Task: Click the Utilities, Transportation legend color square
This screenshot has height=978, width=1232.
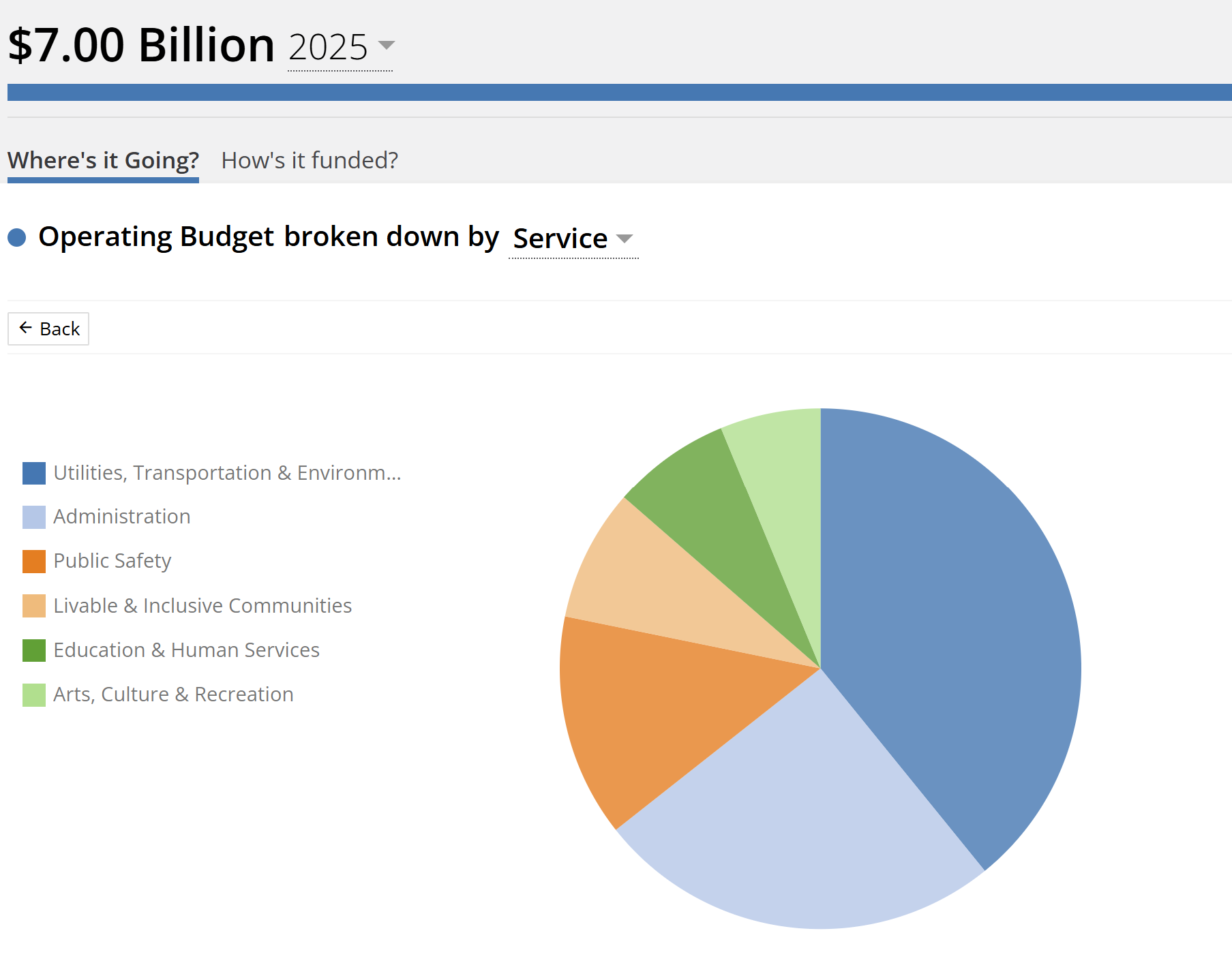Action: tap(34, 473)
